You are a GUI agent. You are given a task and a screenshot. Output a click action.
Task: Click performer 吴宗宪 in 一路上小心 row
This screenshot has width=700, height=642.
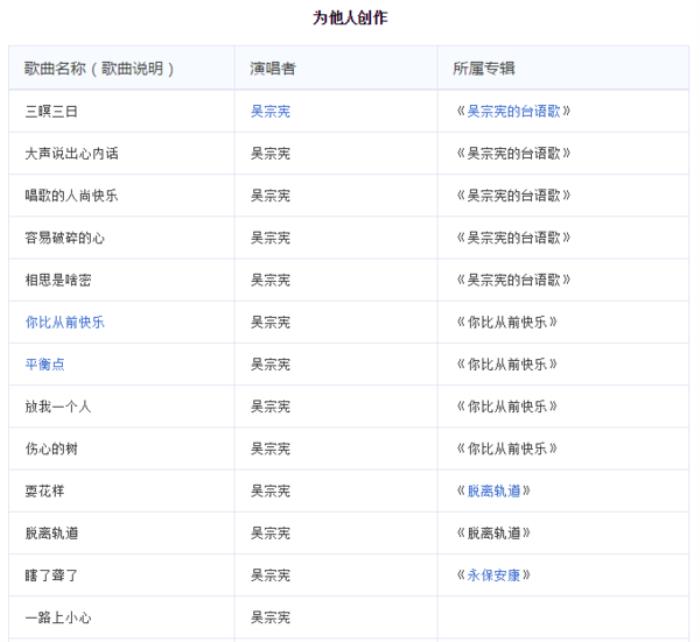(x=271, y=617)
